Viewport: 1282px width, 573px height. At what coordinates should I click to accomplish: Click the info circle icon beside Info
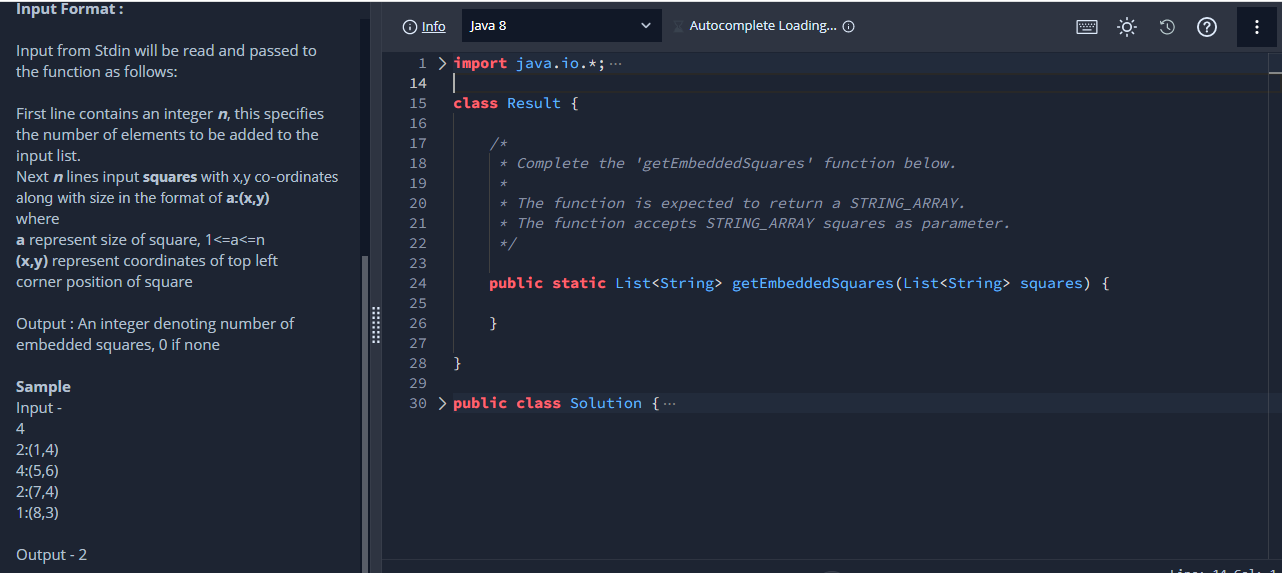click(x=409, y=27)
